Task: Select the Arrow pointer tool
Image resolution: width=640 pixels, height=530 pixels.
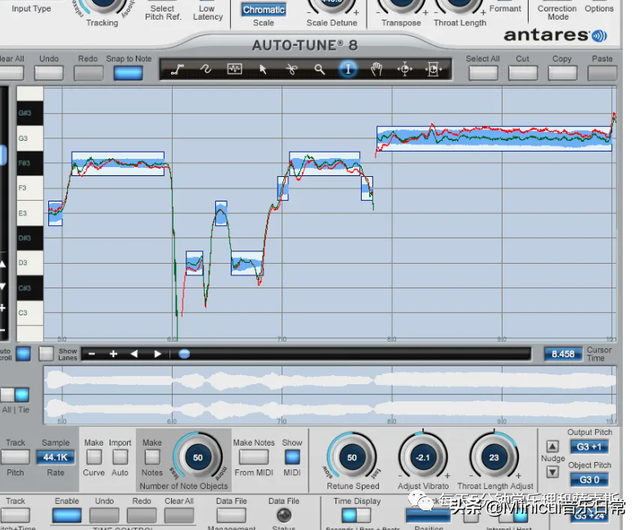Action: point(263,70)
